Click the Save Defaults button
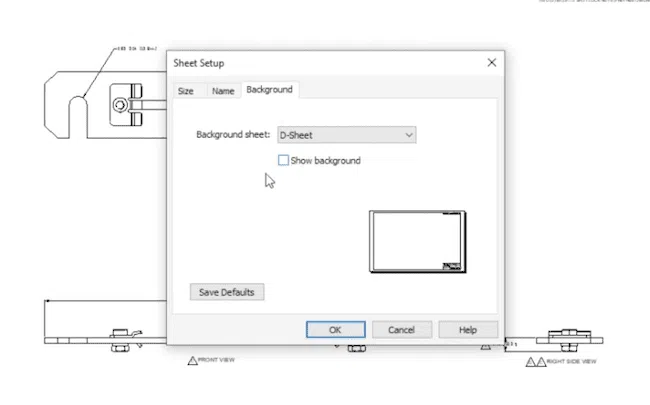 pyautogui.click(x=227, y=292)
